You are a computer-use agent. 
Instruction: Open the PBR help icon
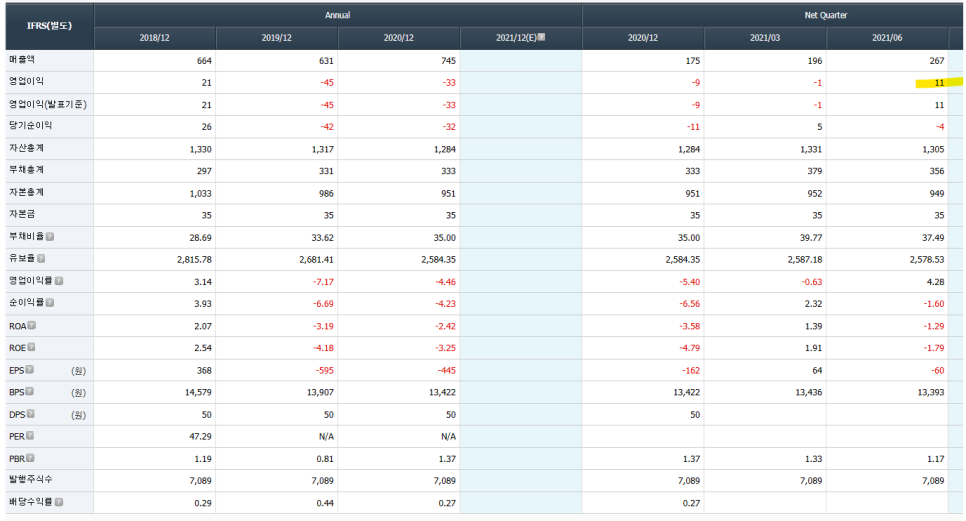click(30, 458)
